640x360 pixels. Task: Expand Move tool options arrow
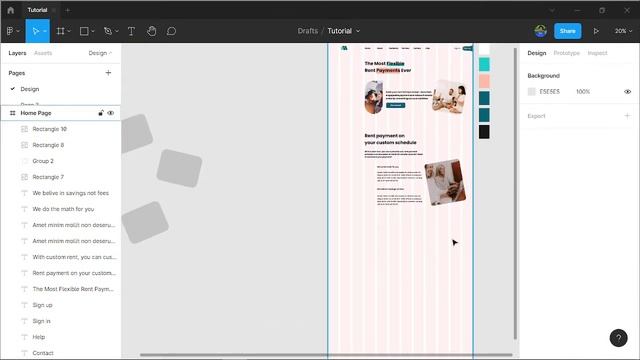tap(45, 31)
